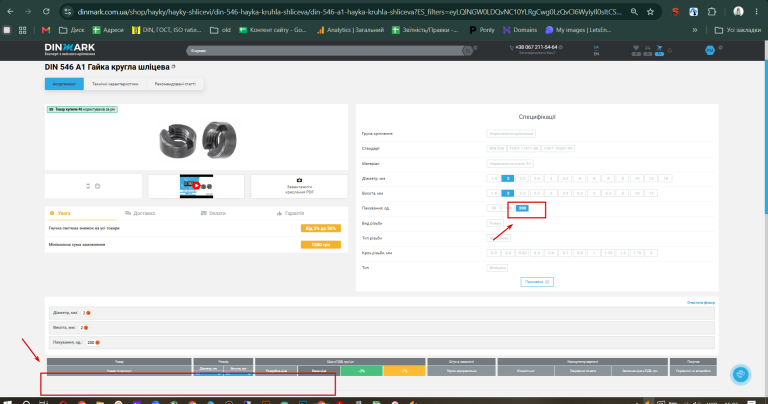Toggle height 2 option in Висота row
Viewport: 768px width, 404px height.
508,193
